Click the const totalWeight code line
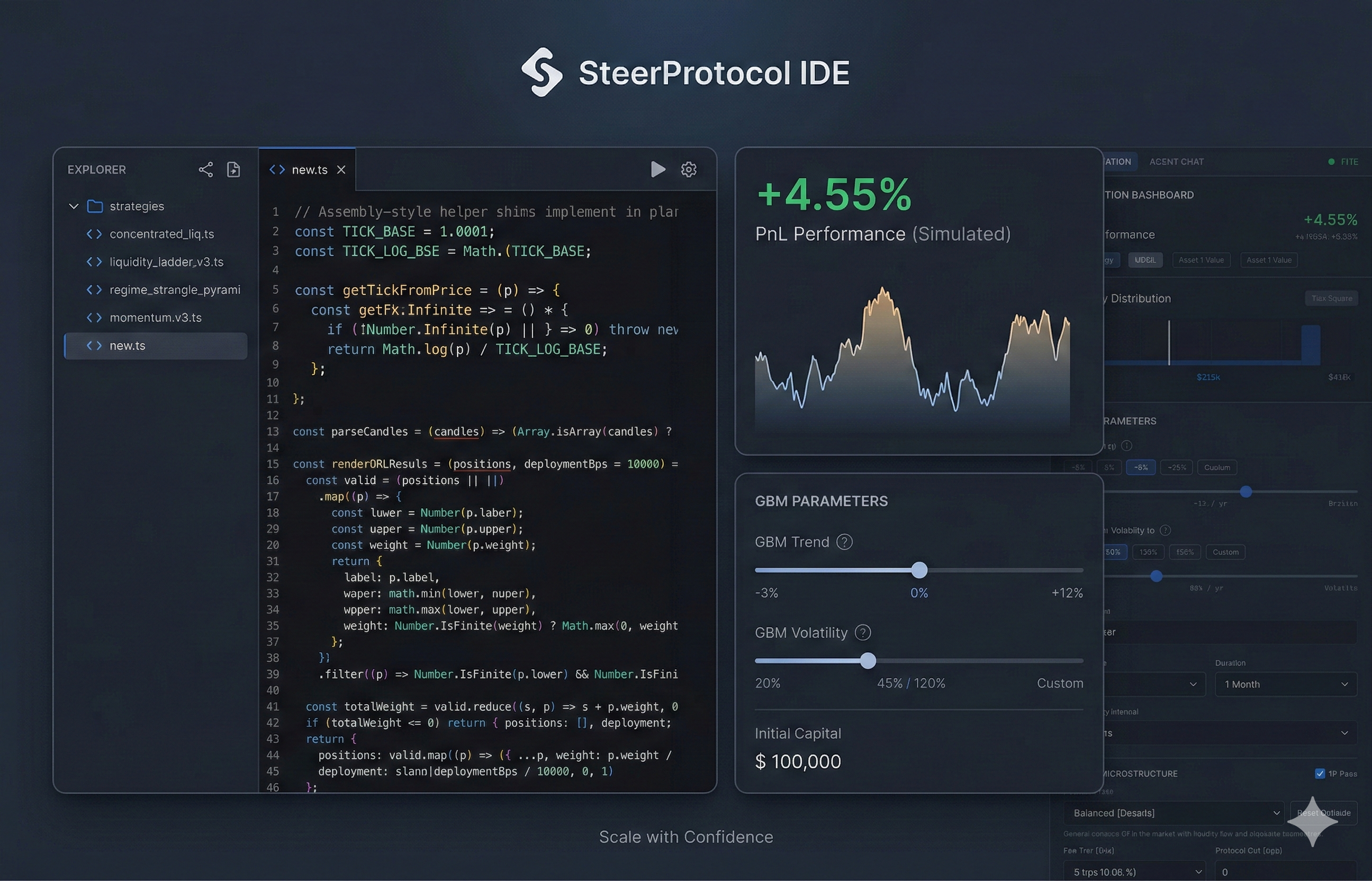Viewport: 1372px width, 881px height. click(x=492, y=706)
